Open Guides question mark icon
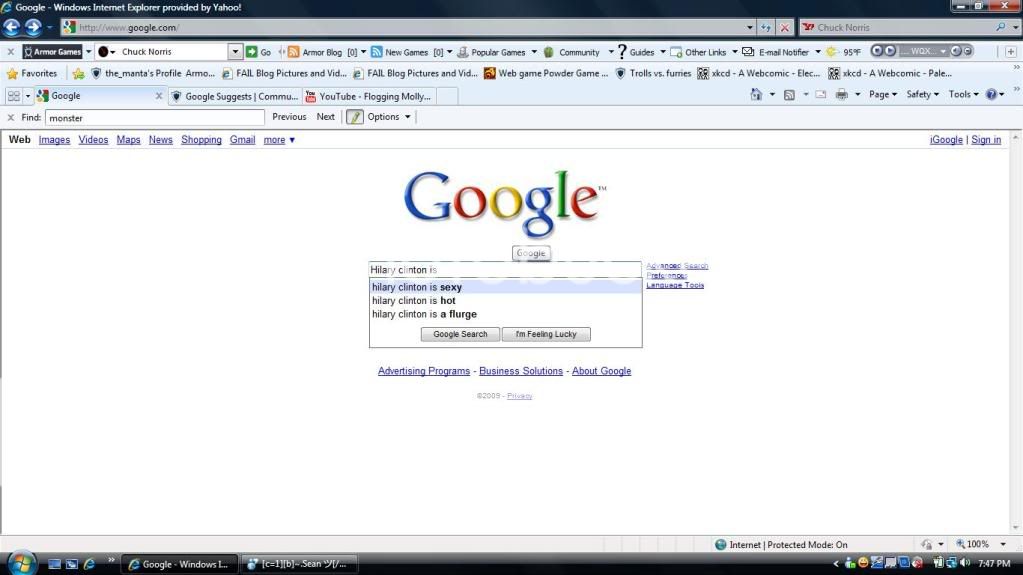The height and width of the screenshot is (575, 1023). coord(622,52)
